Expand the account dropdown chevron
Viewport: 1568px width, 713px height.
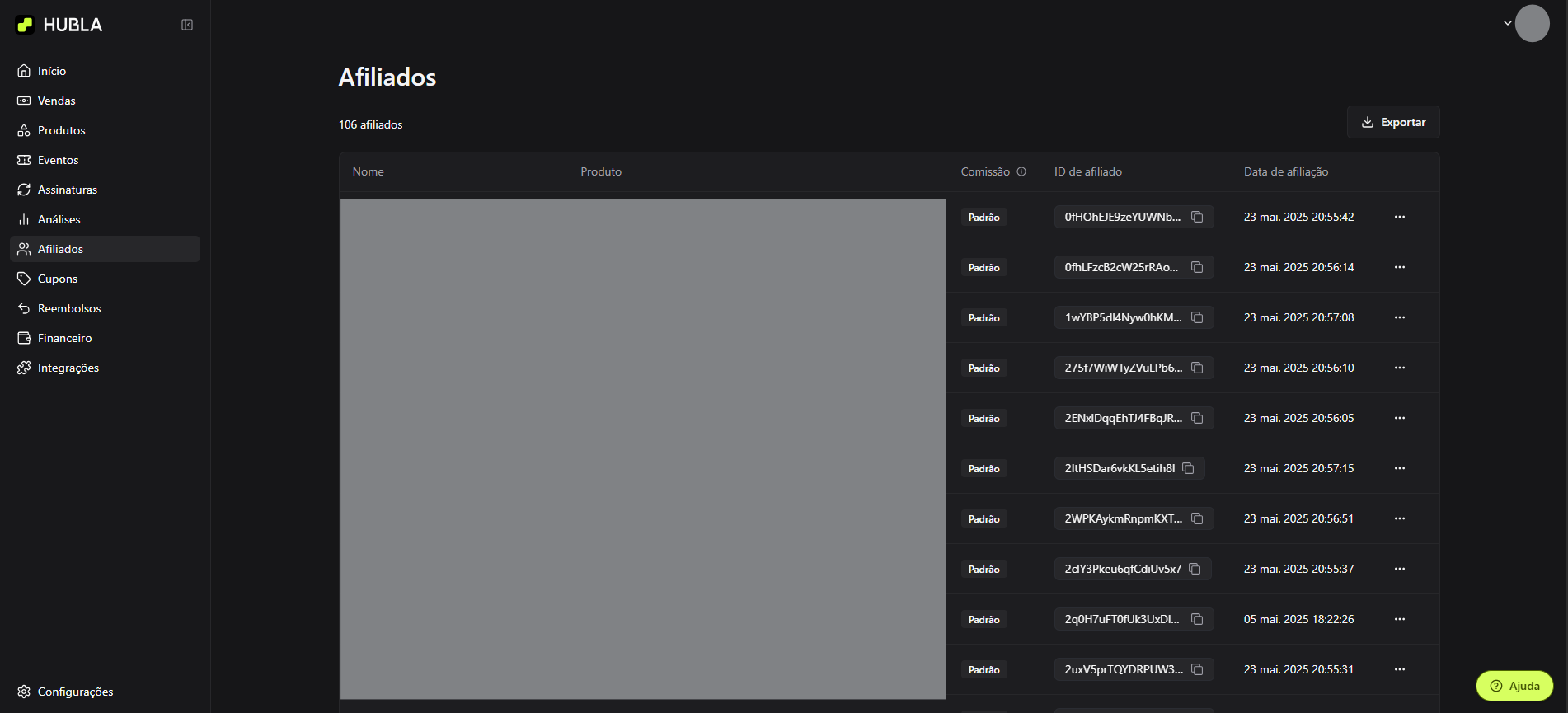point(1507,23)
